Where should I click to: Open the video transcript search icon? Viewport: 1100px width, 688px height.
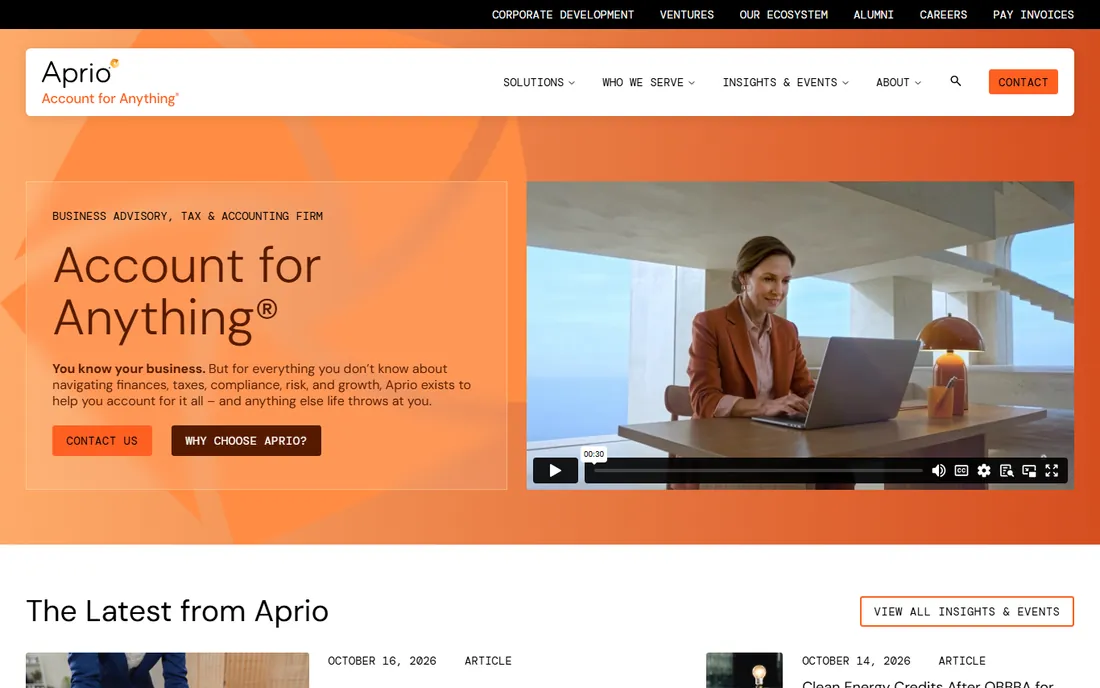1006,471
